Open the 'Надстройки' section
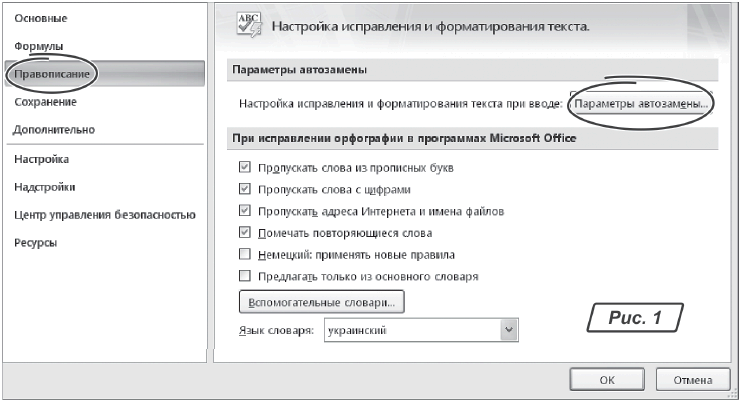The width and height of the screenshot is (740, 402). pyautogui.click(x=45, y=186)
